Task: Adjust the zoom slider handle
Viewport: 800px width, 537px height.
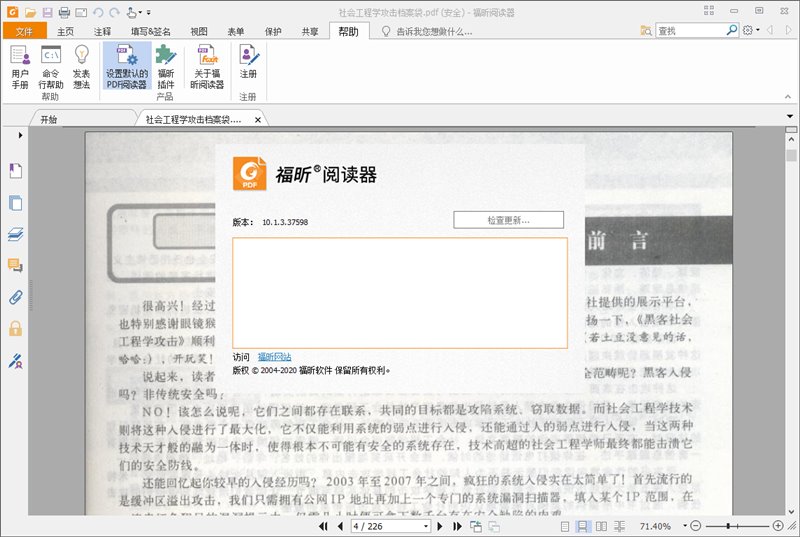Action: [729, 526]
